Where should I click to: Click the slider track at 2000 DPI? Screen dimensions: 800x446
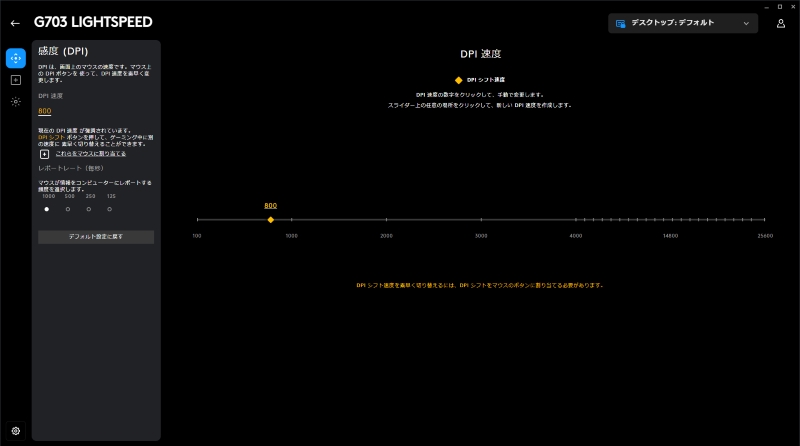(x=386, y=219)
